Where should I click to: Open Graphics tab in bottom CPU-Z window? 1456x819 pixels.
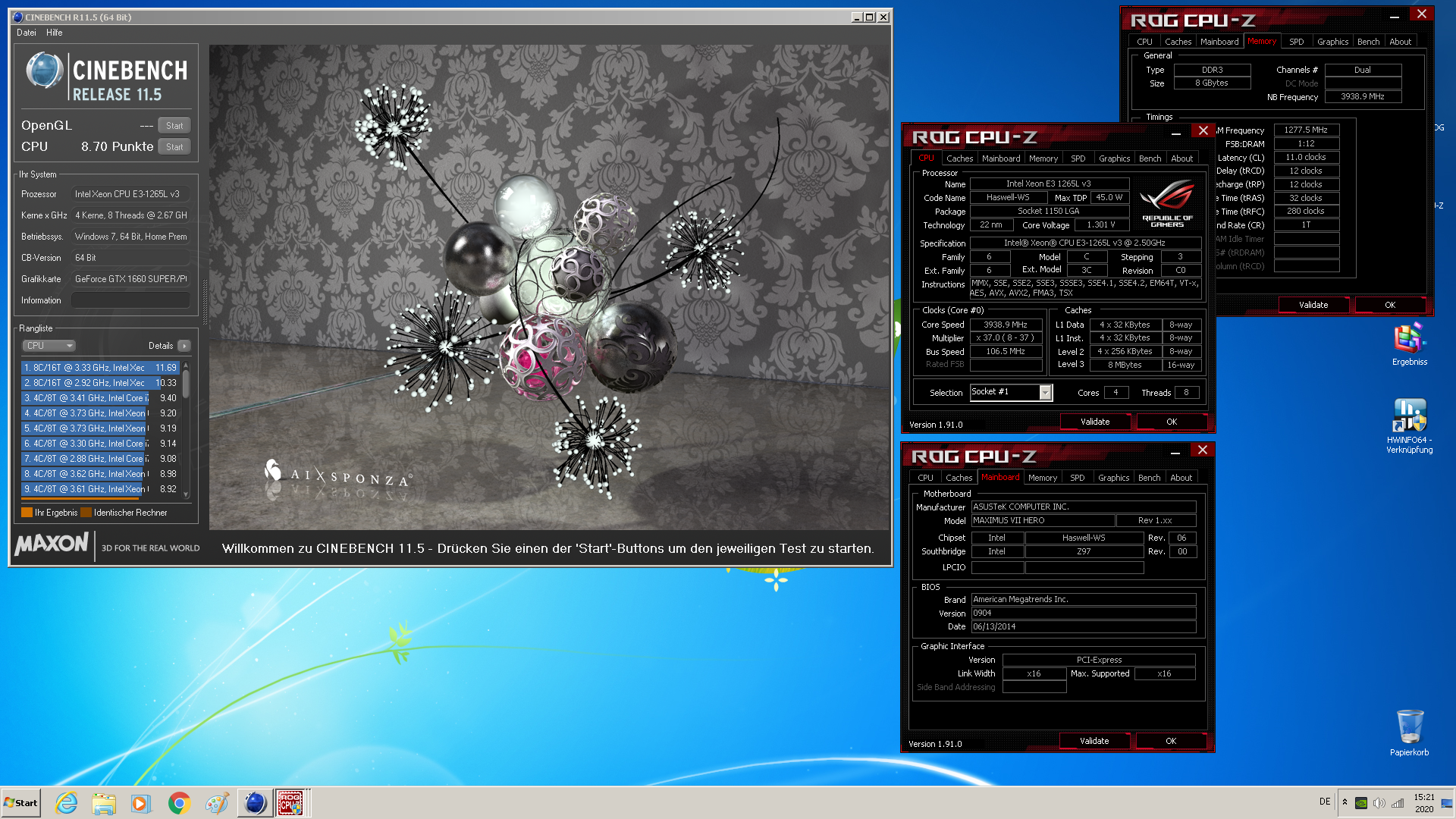pyautogui.click(x=1113, y=478)
